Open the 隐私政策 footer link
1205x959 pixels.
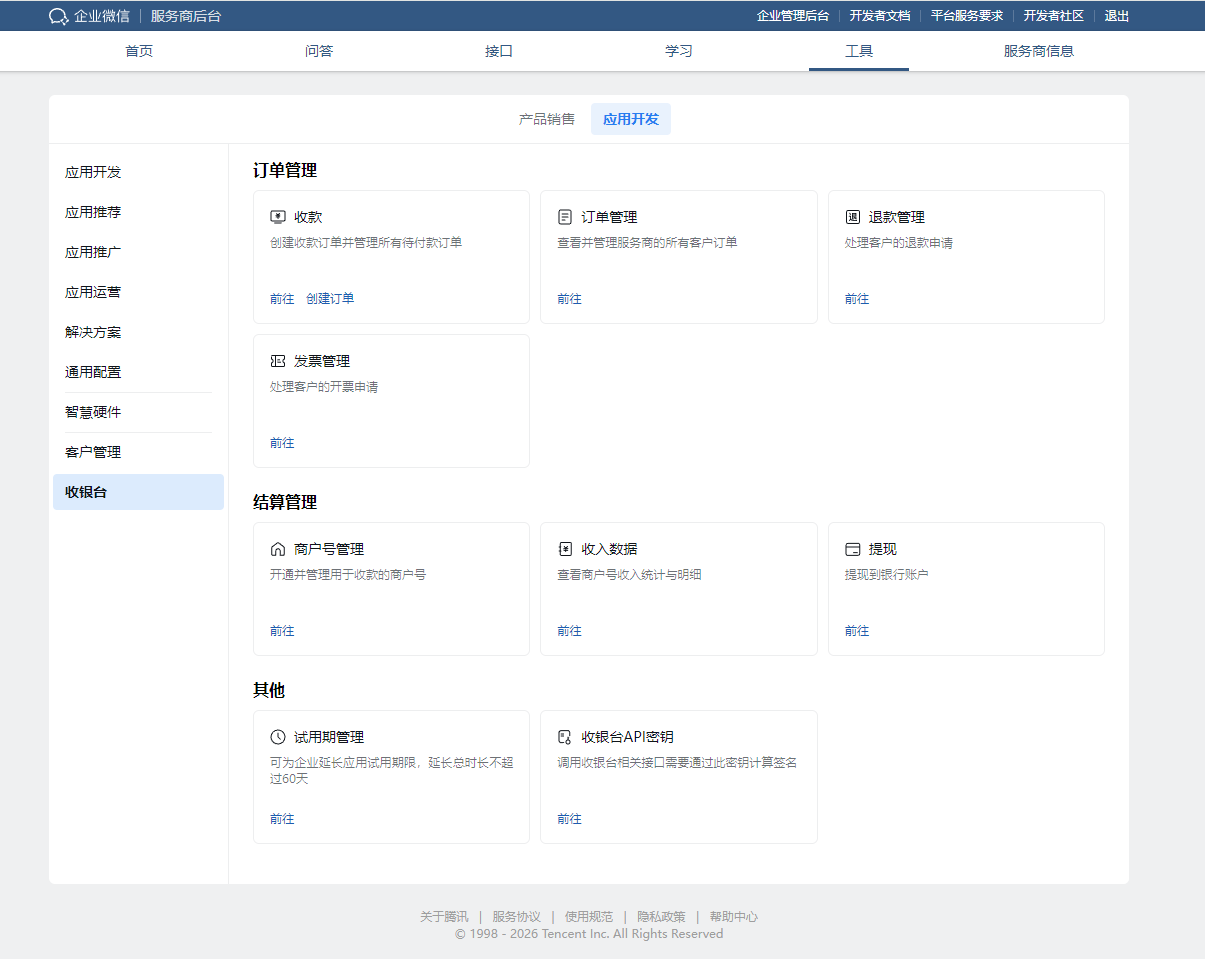click(x=661, y=917)
